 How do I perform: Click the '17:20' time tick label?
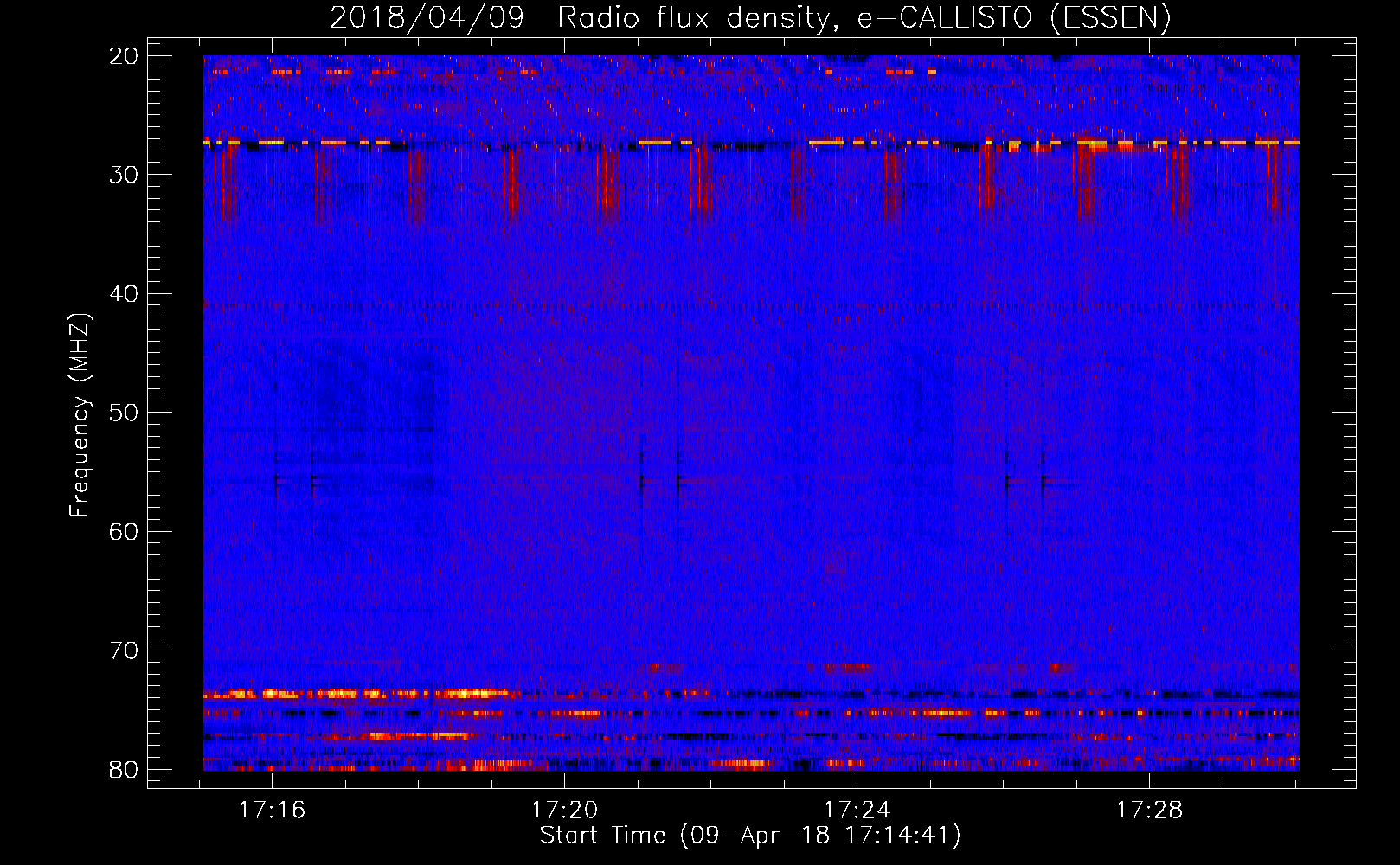(x=565, y=811)
